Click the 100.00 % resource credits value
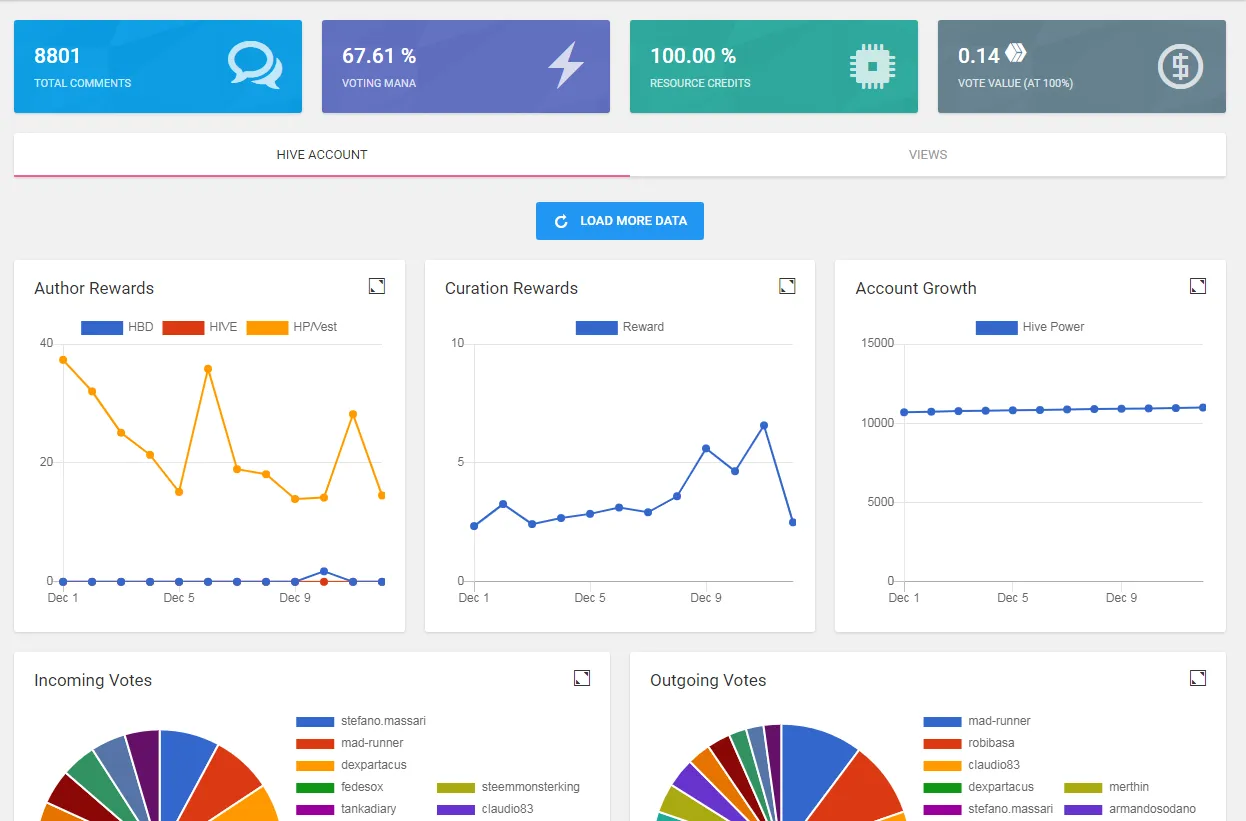The image size is (1246, 821). click(693, 56)
